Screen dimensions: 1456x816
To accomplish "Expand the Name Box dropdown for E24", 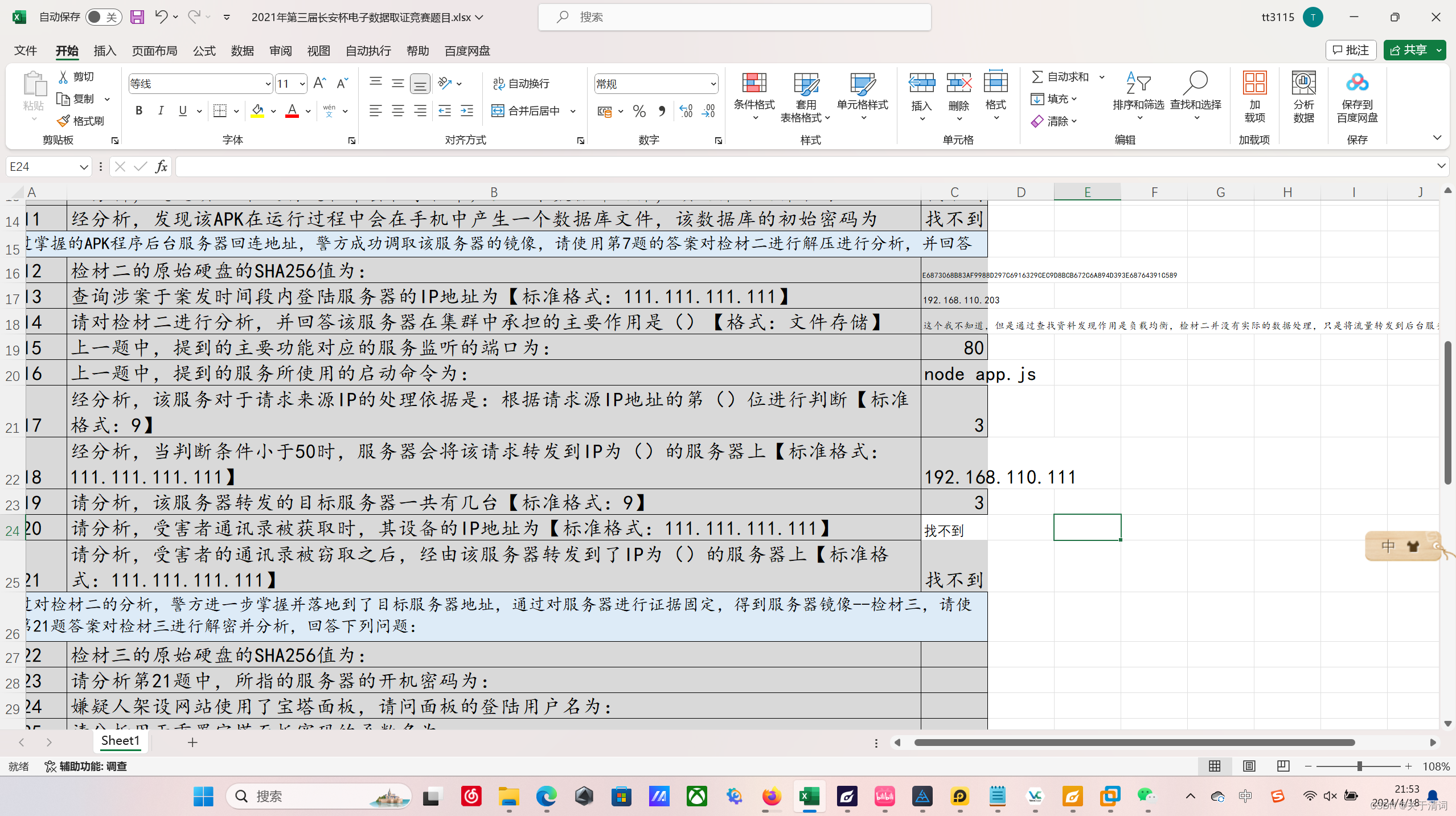I will click(83, 167).
